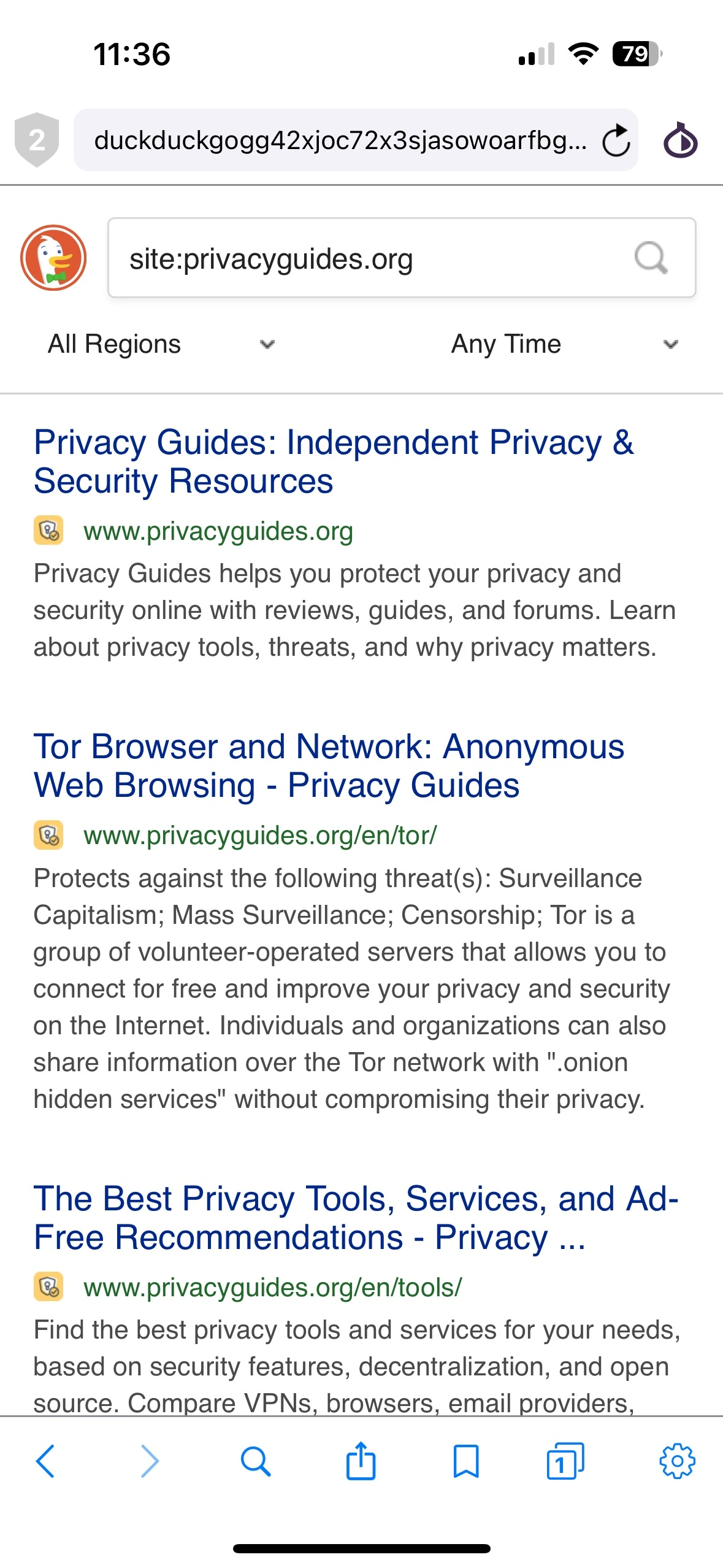Image resolution: width=723 pixels, height=1568 pixels.
Task: Open the Any Time filter dropdown
Action: [506, 344]
